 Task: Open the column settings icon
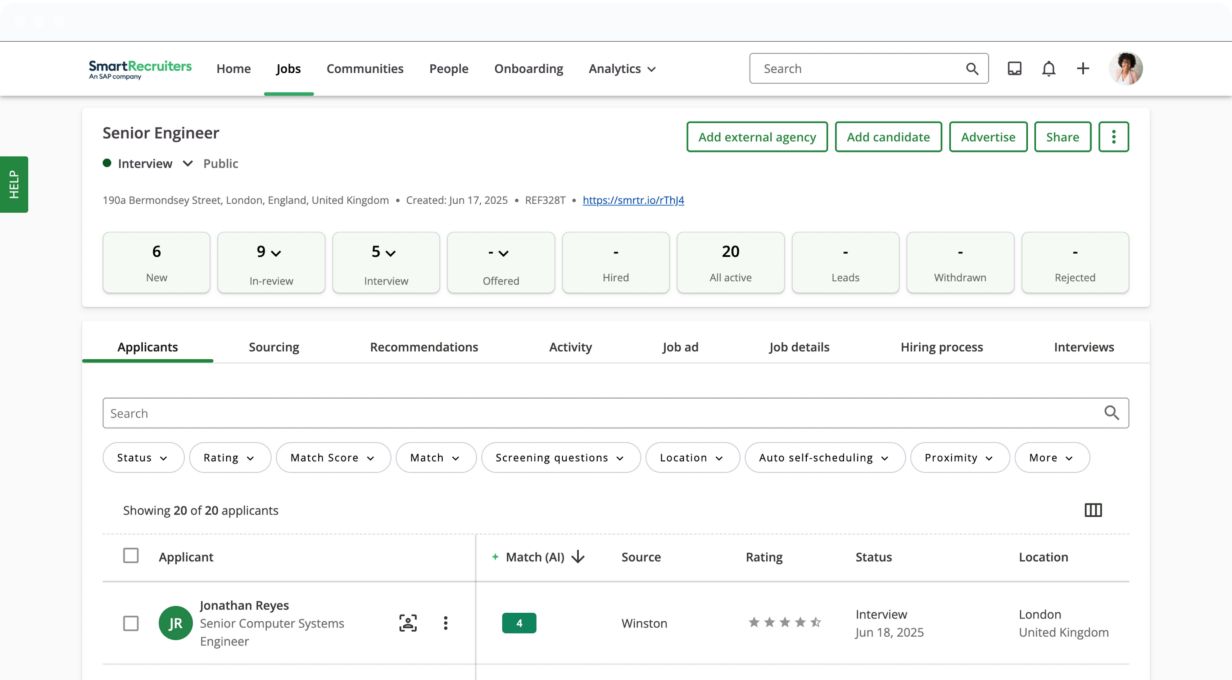coord(1093,510)
